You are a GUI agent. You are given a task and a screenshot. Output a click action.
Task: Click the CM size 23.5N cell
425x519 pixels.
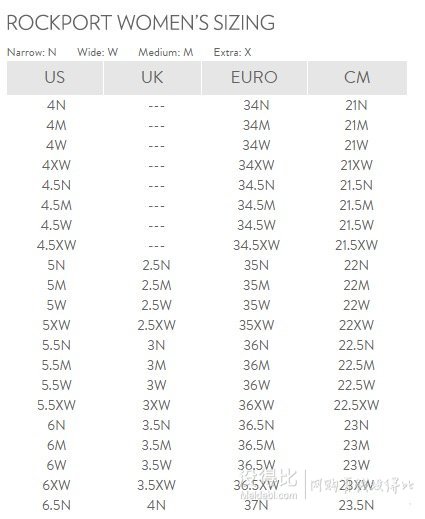click(356, 505)
